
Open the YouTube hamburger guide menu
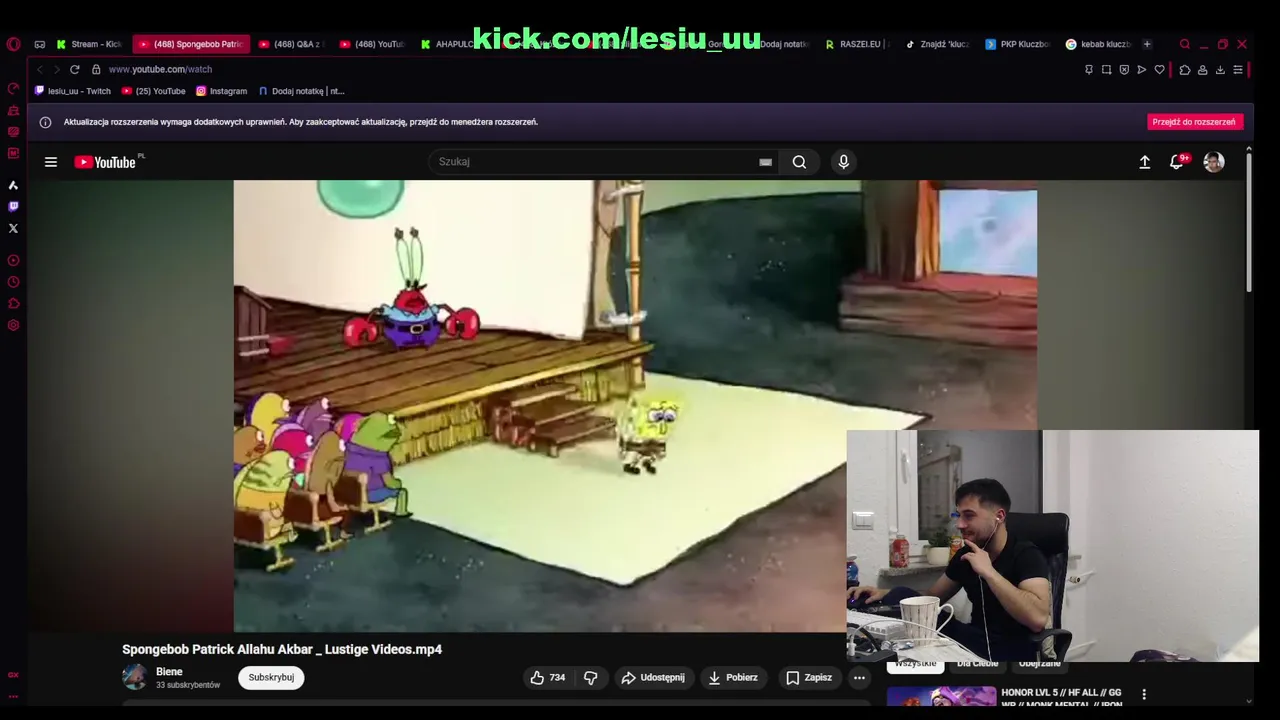51,162
